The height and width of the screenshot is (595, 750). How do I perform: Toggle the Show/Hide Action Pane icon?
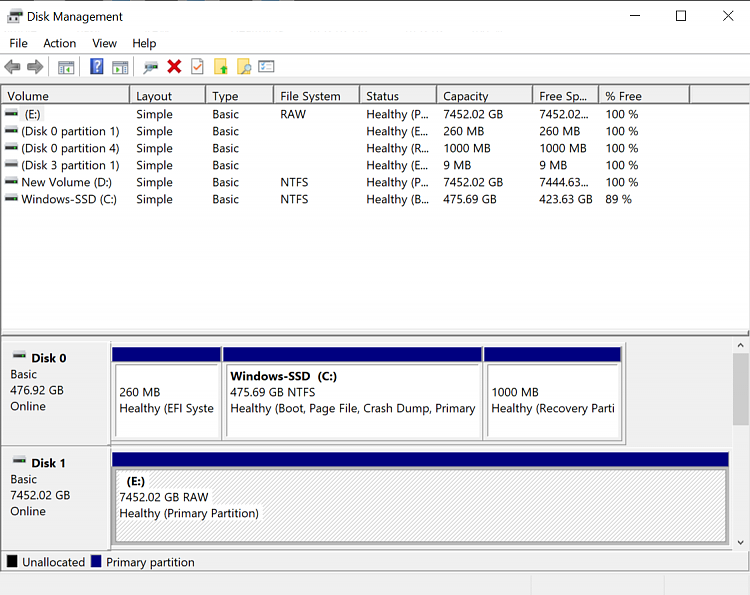pyautogui.click(x=120, y=67)
